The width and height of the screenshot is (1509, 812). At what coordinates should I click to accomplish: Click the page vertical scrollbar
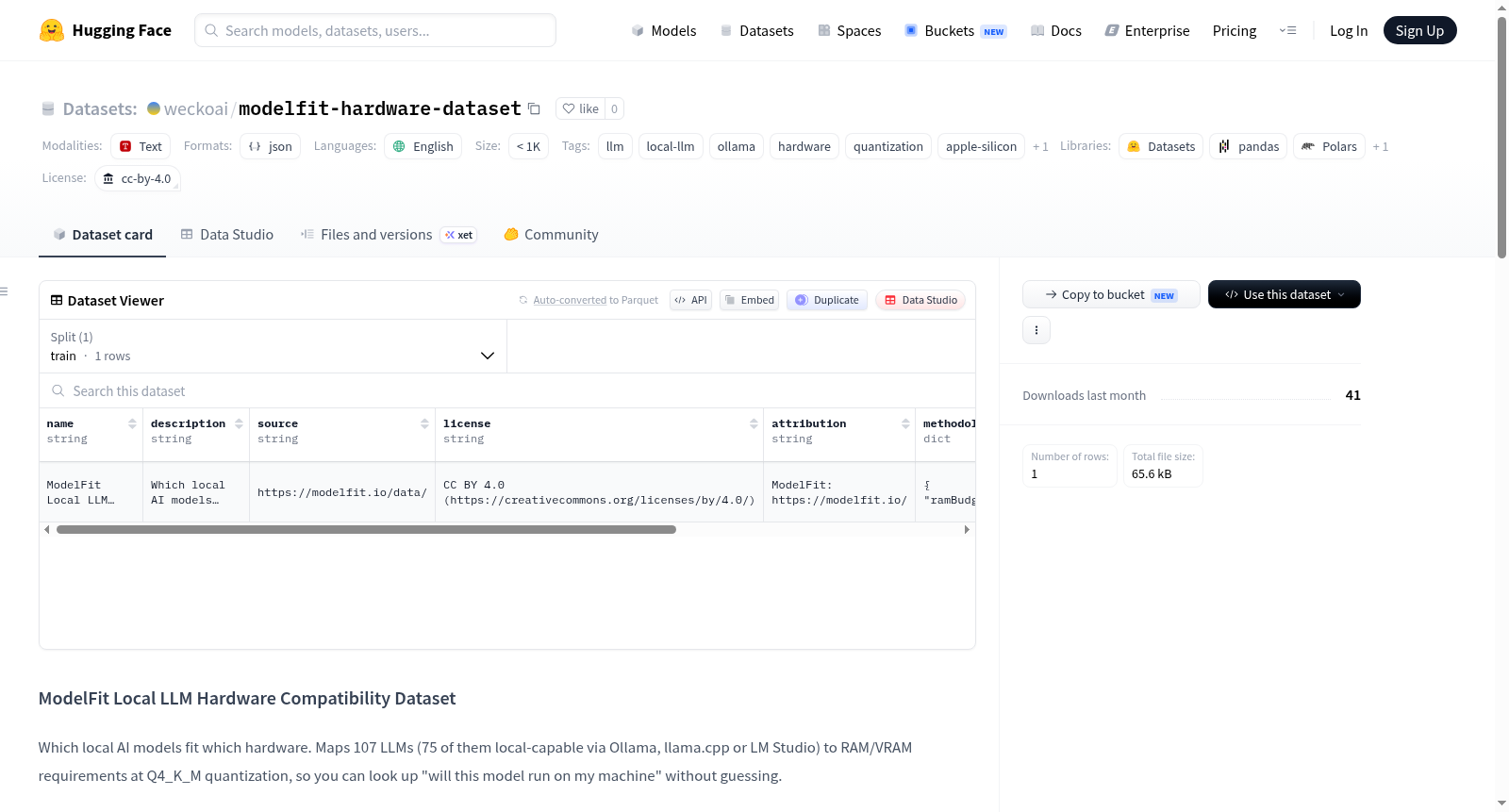coord(1501,137)
